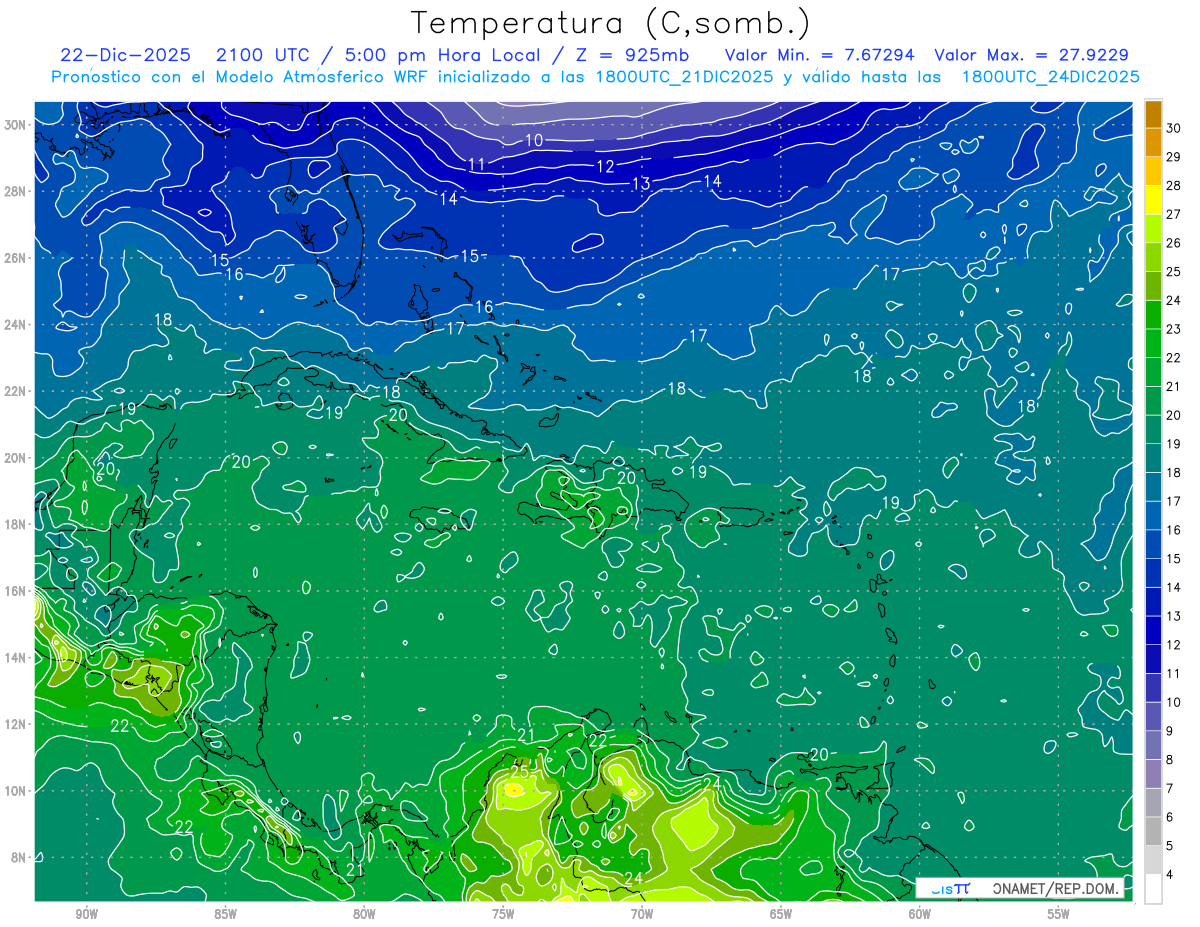Screen dimensions: 1200x927
Task: Click the '28N' latitude axis label
Action: [17, 191]
